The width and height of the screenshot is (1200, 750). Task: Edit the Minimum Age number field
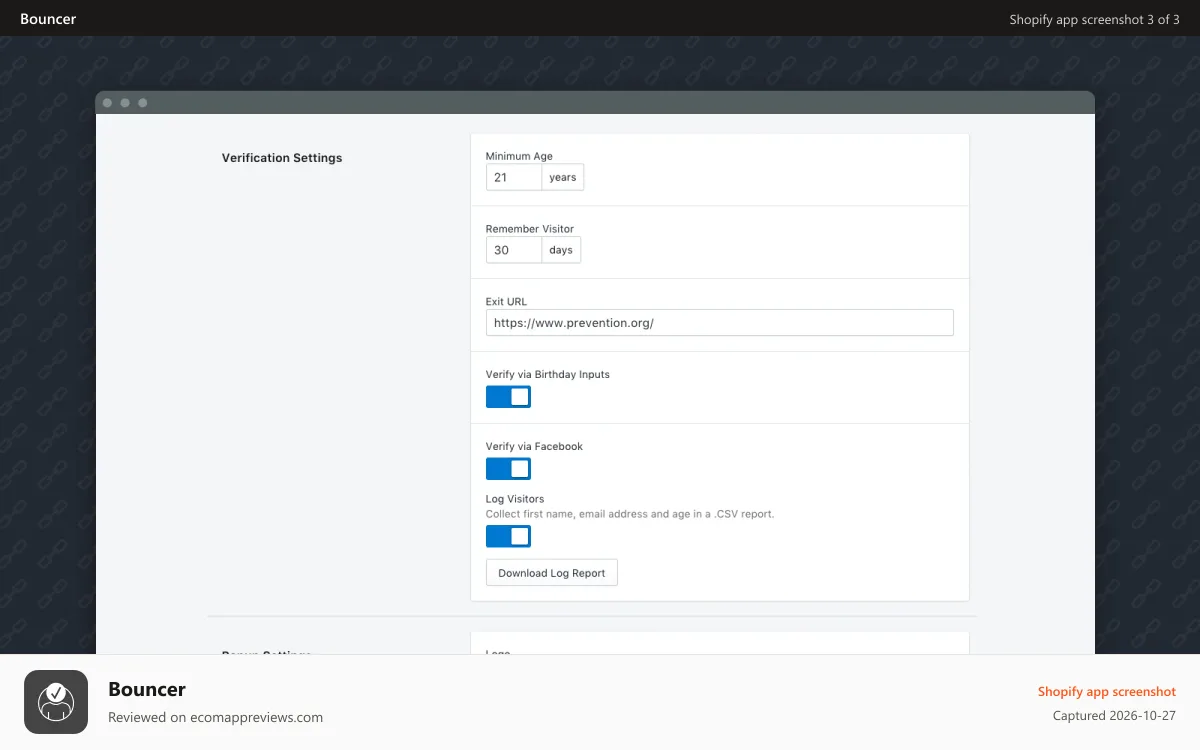click(514, 177)
